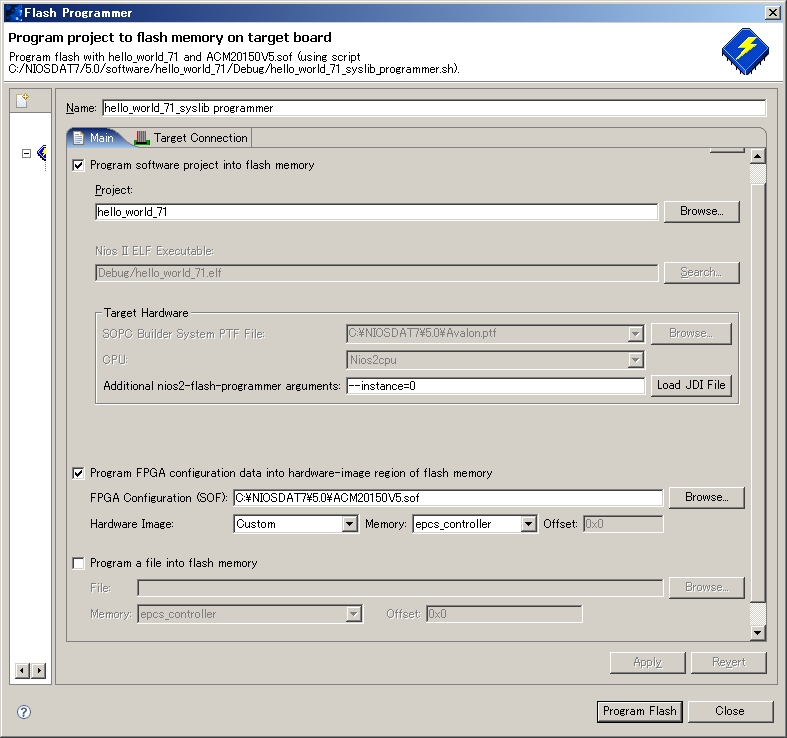Click the scroll up arrow of Main tab
Viewport: 787px width, 738px height.
tap(757, 156)
